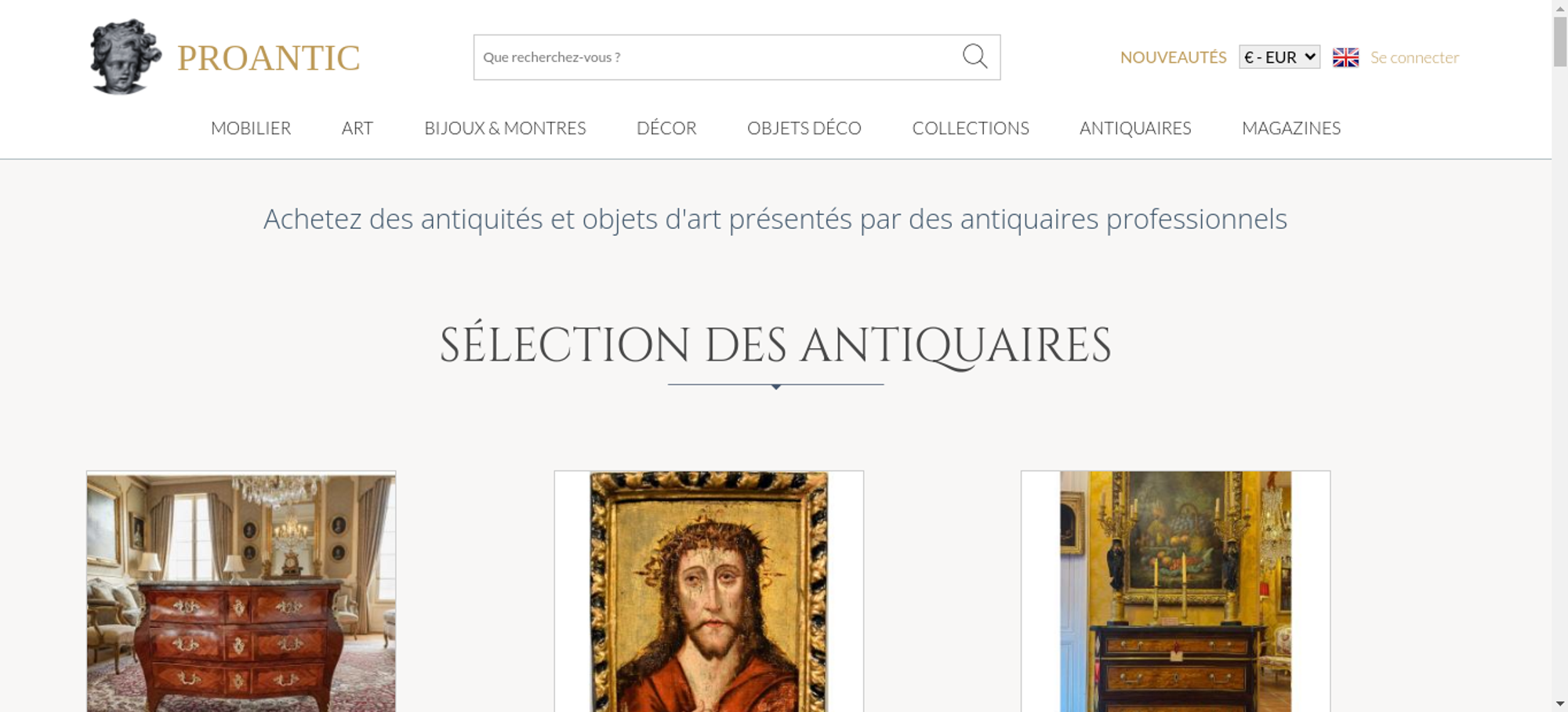The width and height of the screenshot is (1568, 712).
Task: Open the EUR currency dropdown
Action: coord(1279,57)
